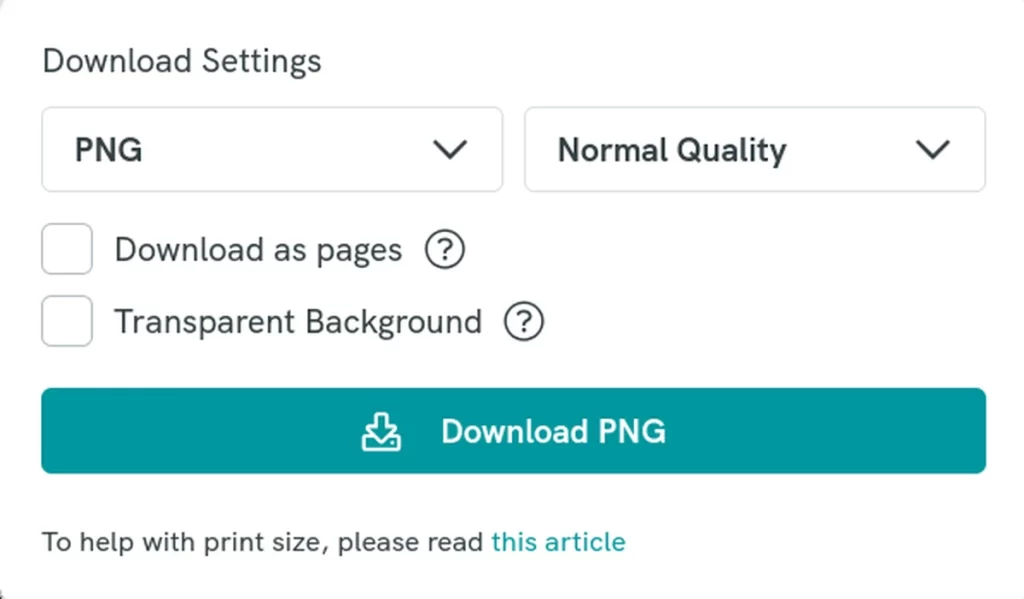
Task: Click the Transparent Background label text
Action: (x=297, y=321)
